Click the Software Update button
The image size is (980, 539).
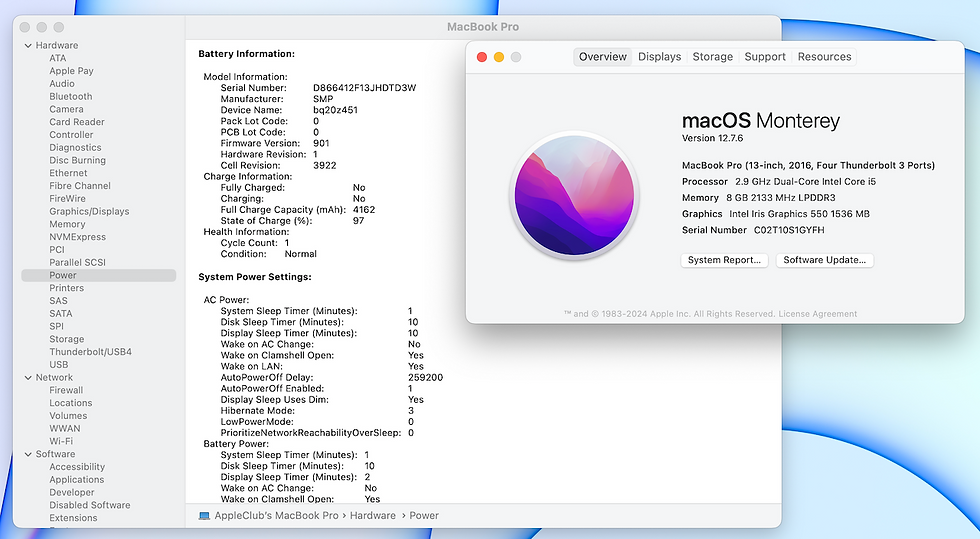click(x=824, y=260)
